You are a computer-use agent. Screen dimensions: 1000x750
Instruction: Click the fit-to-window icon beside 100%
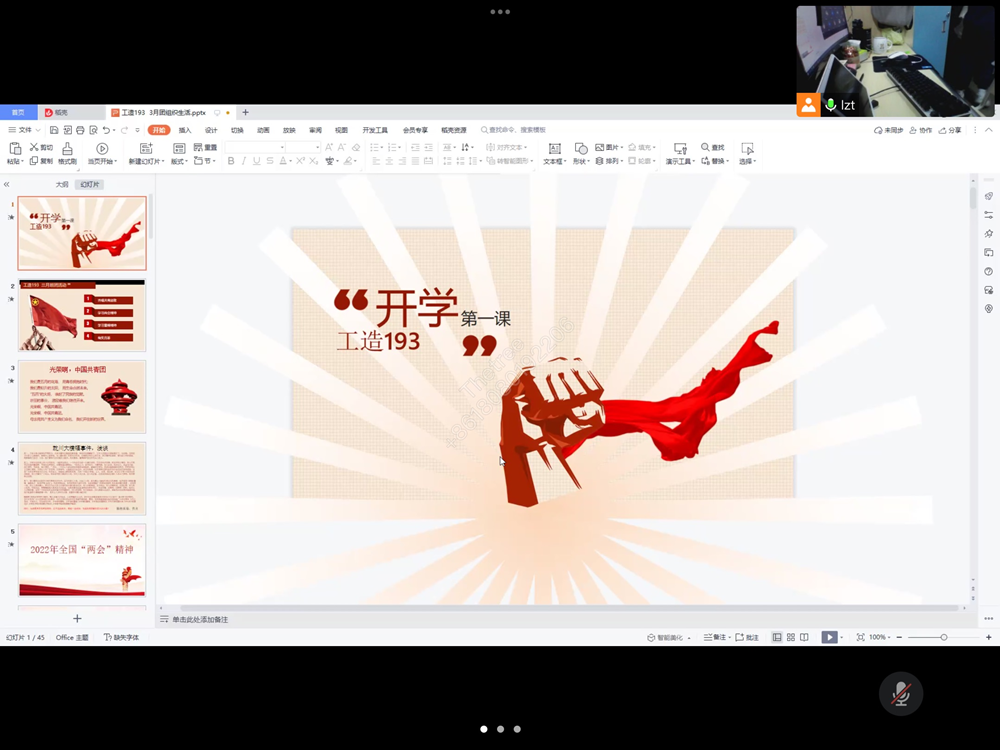pyautogui.click(x=860, y=637)
